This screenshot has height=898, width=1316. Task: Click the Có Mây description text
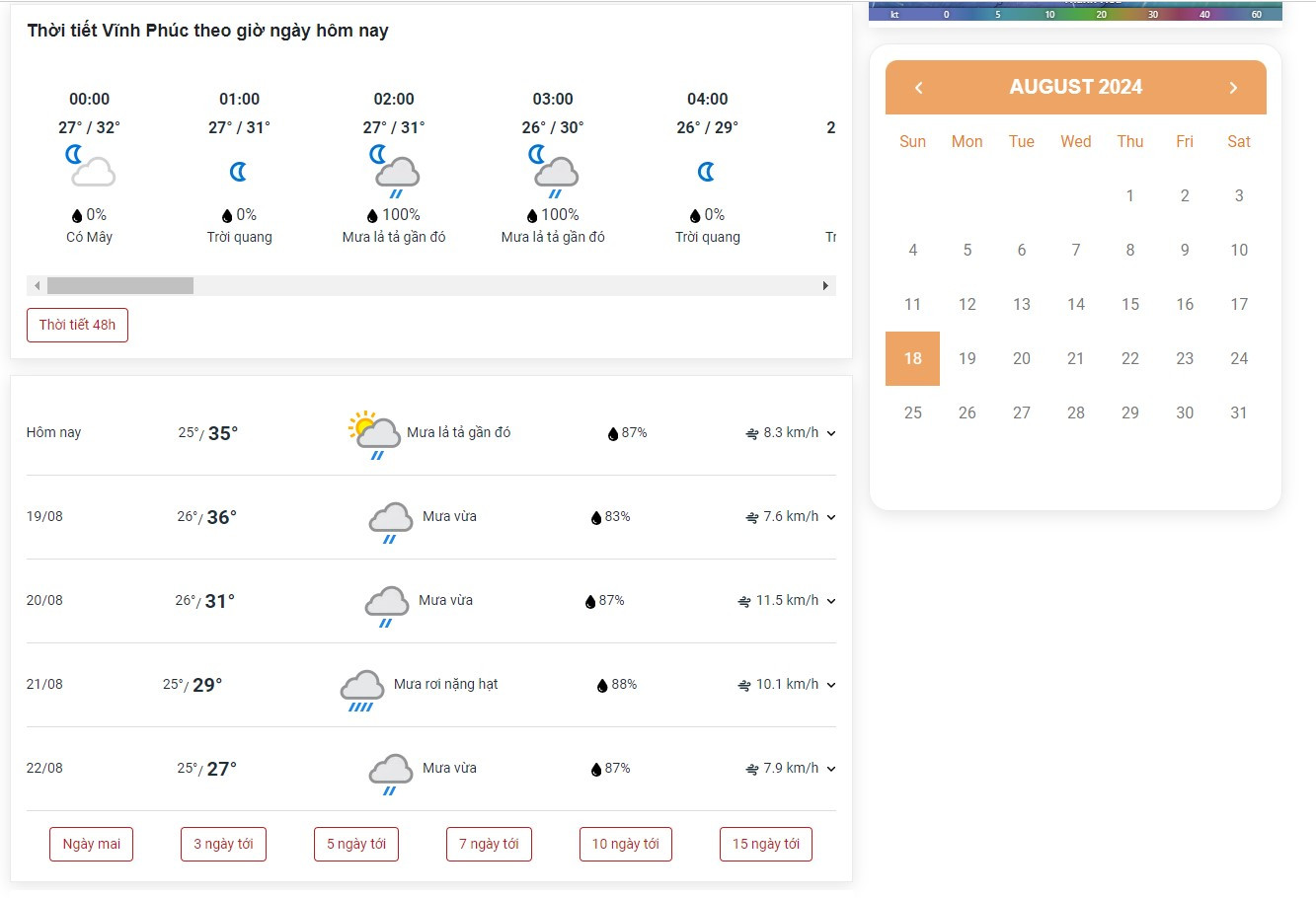click(90, 237)
